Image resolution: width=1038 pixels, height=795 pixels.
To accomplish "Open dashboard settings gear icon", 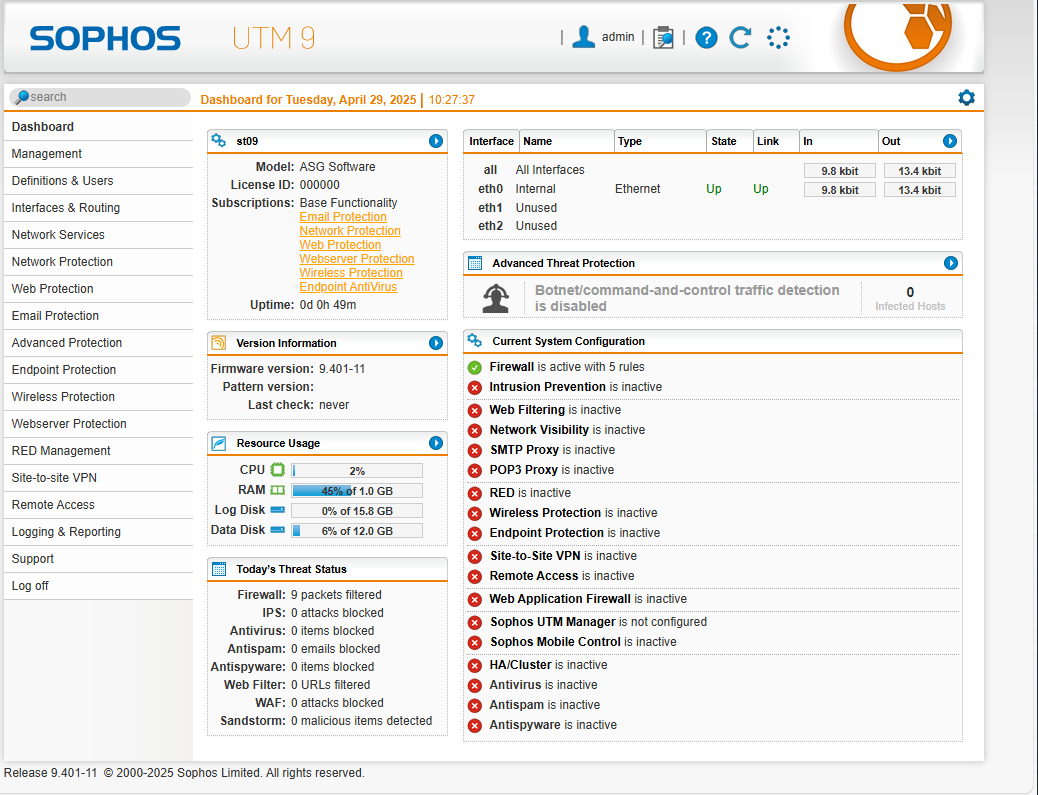I will tap(967, 98).
